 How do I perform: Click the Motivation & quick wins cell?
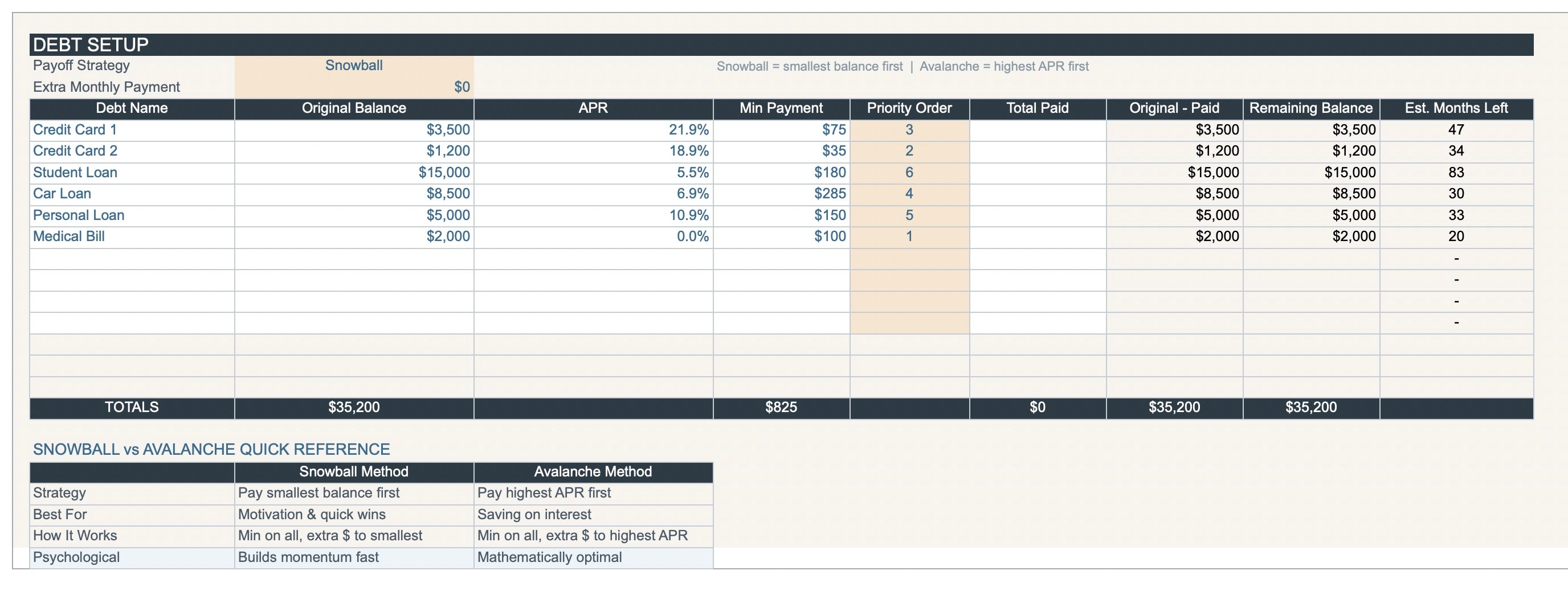[x=354, y=515]
